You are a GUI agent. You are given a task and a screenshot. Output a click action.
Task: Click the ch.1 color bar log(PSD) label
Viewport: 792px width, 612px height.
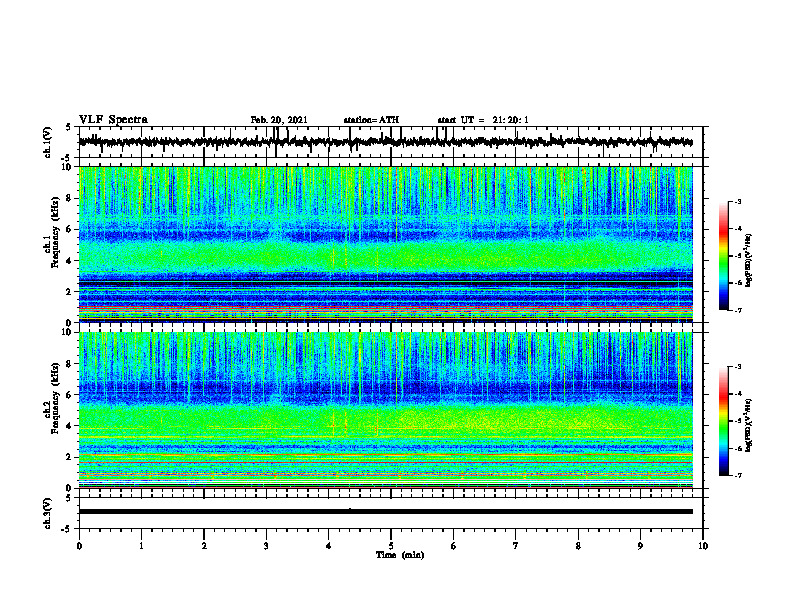[x=749, y=261]
